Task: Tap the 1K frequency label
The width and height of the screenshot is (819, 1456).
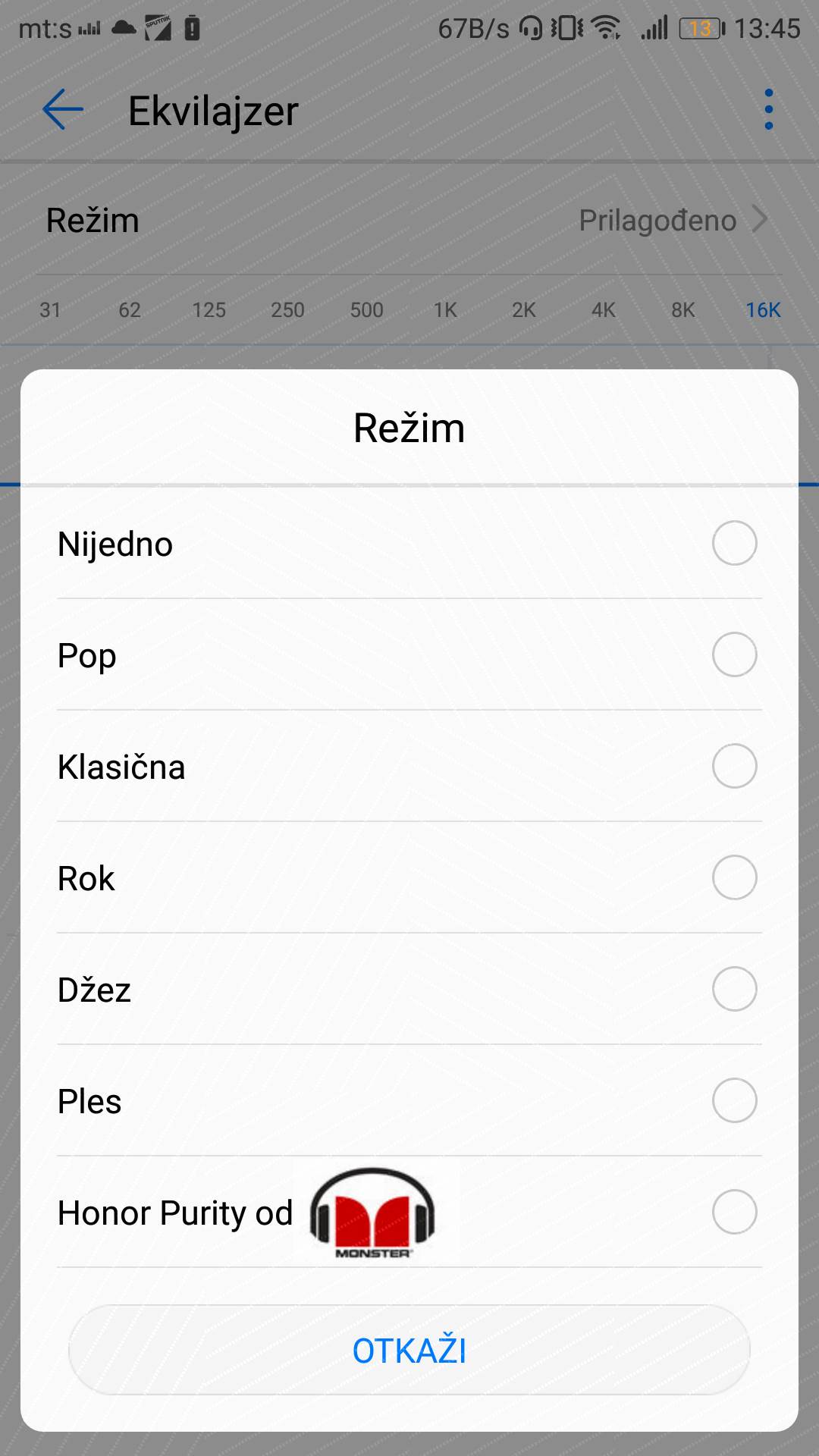Action: pos(445,310)
